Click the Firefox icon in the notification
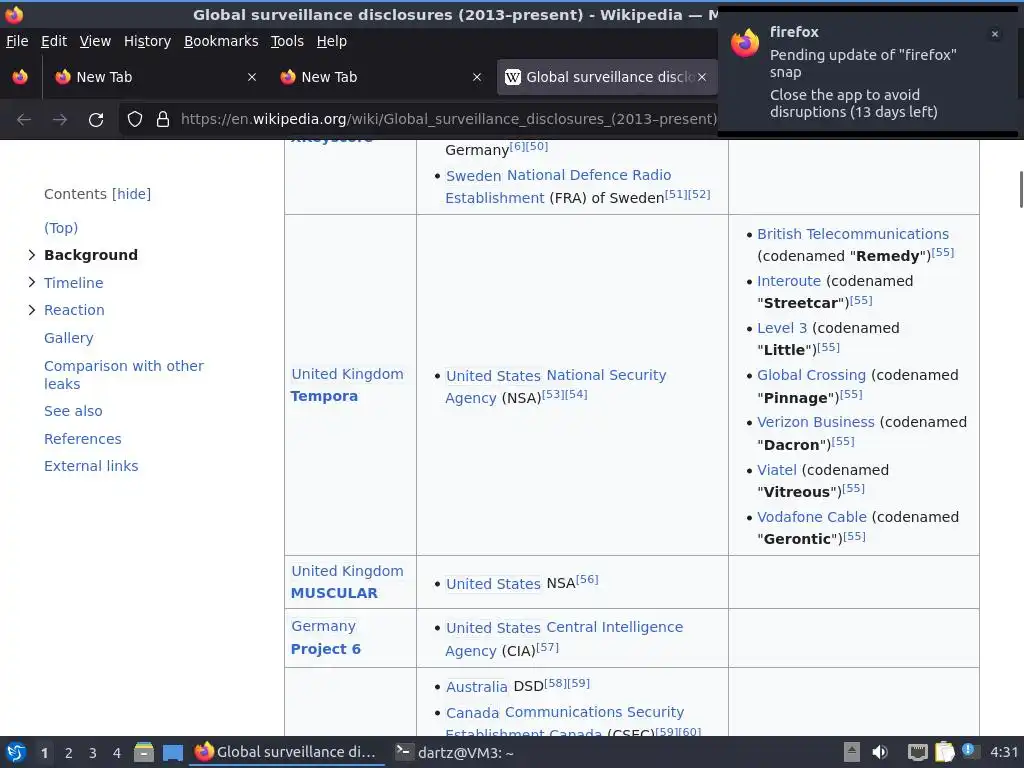The width and height of the screenshot is (1024, 768). click(745, 43)
